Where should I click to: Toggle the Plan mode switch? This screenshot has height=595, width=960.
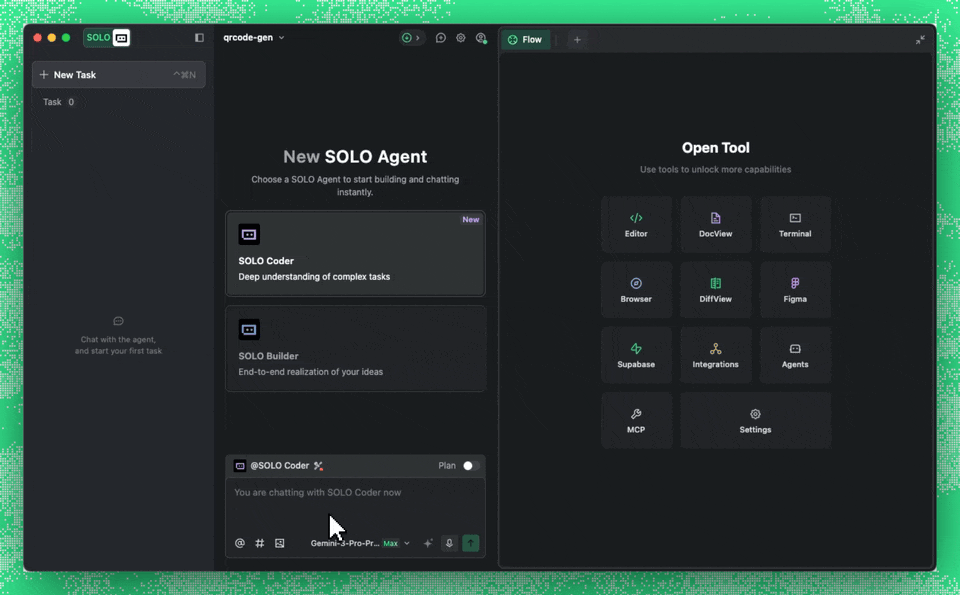[470, 466]
